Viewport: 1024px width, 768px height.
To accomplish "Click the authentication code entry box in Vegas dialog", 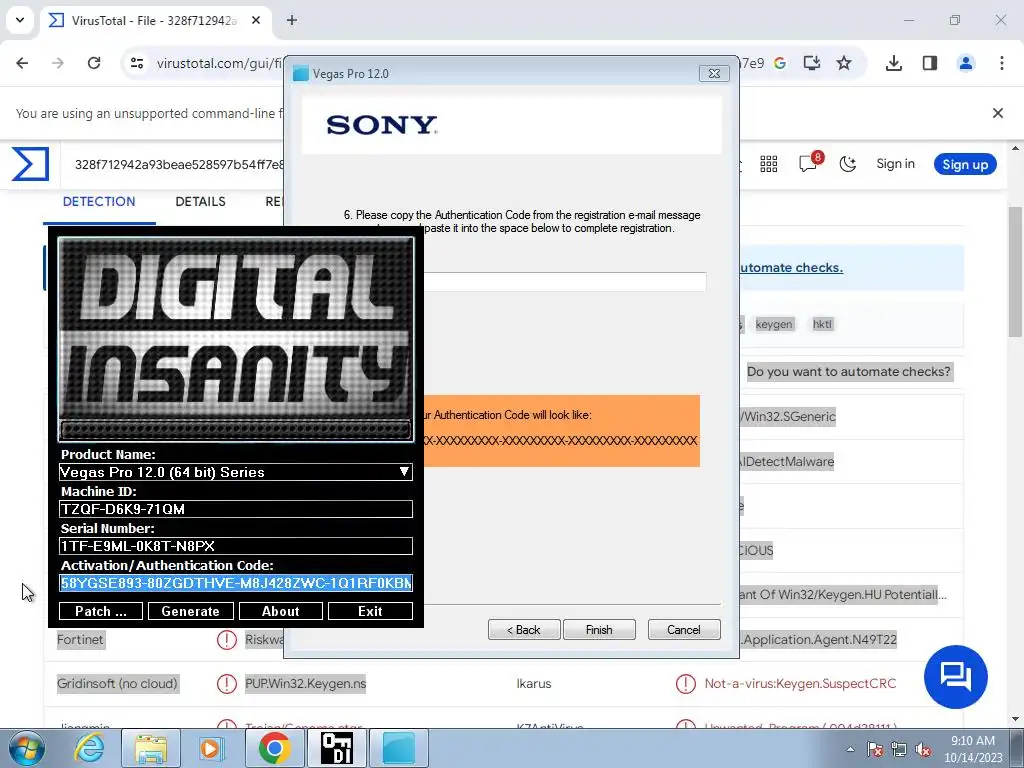I will pos(565,282).
